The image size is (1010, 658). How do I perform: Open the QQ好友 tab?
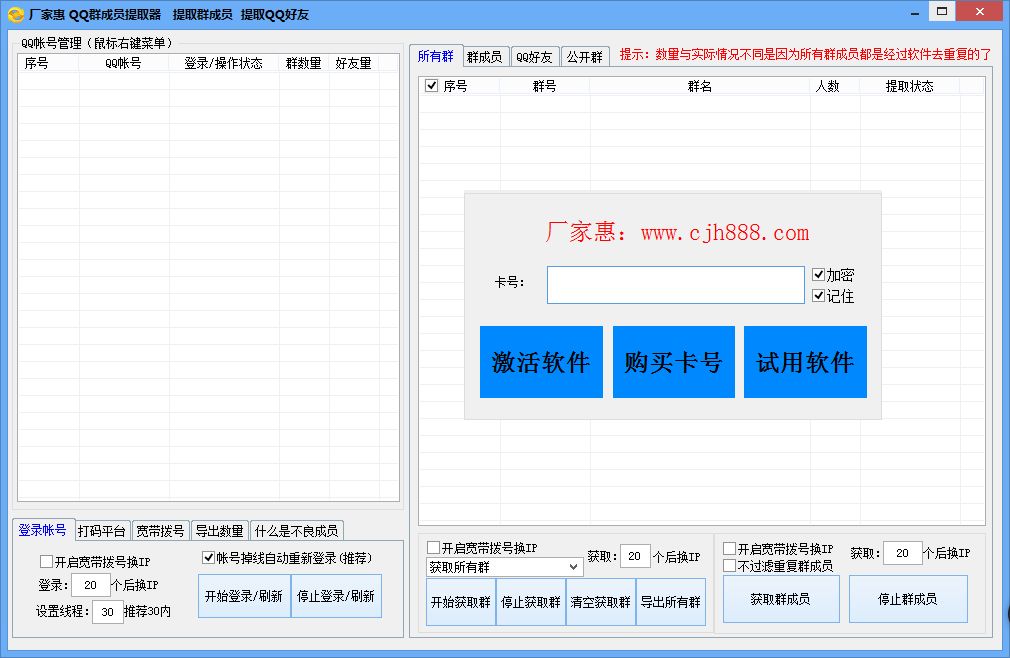(x=535, y=57)
